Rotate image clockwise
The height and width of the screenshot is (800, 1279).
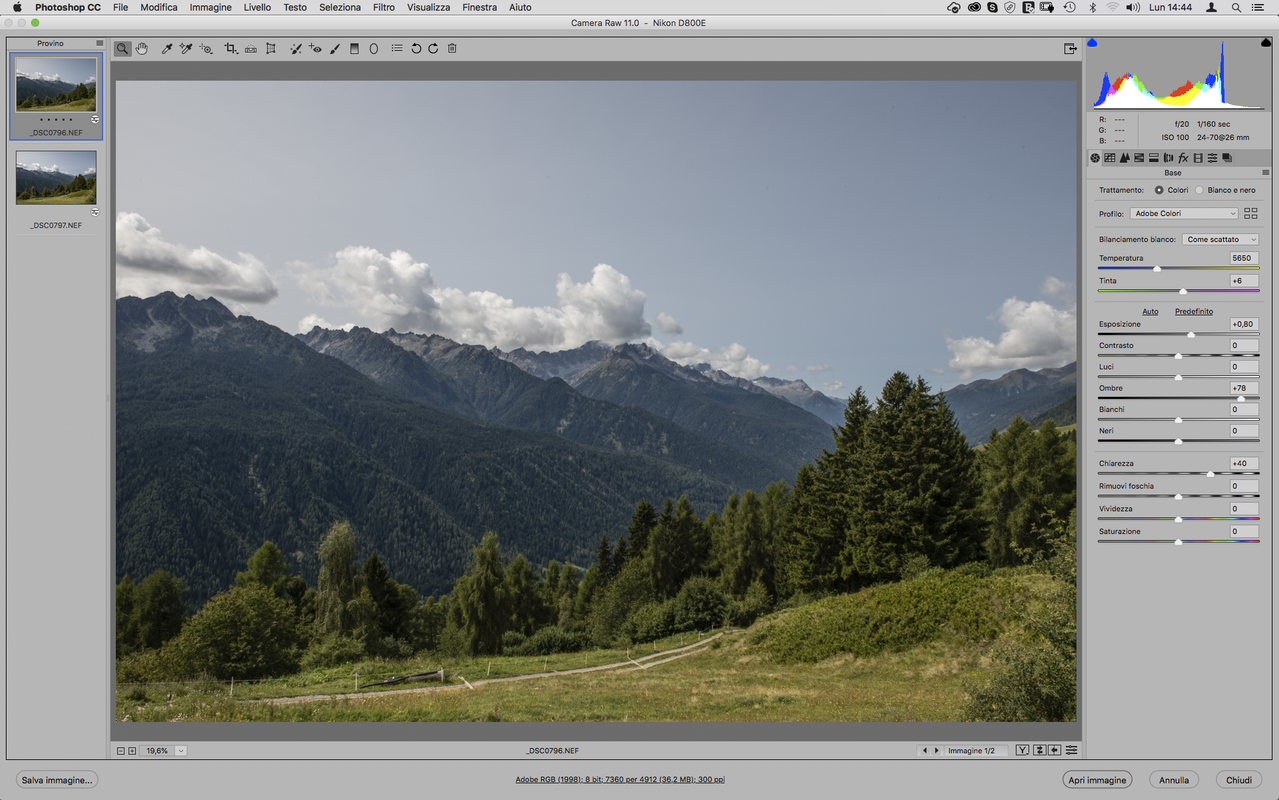(433, 48)
